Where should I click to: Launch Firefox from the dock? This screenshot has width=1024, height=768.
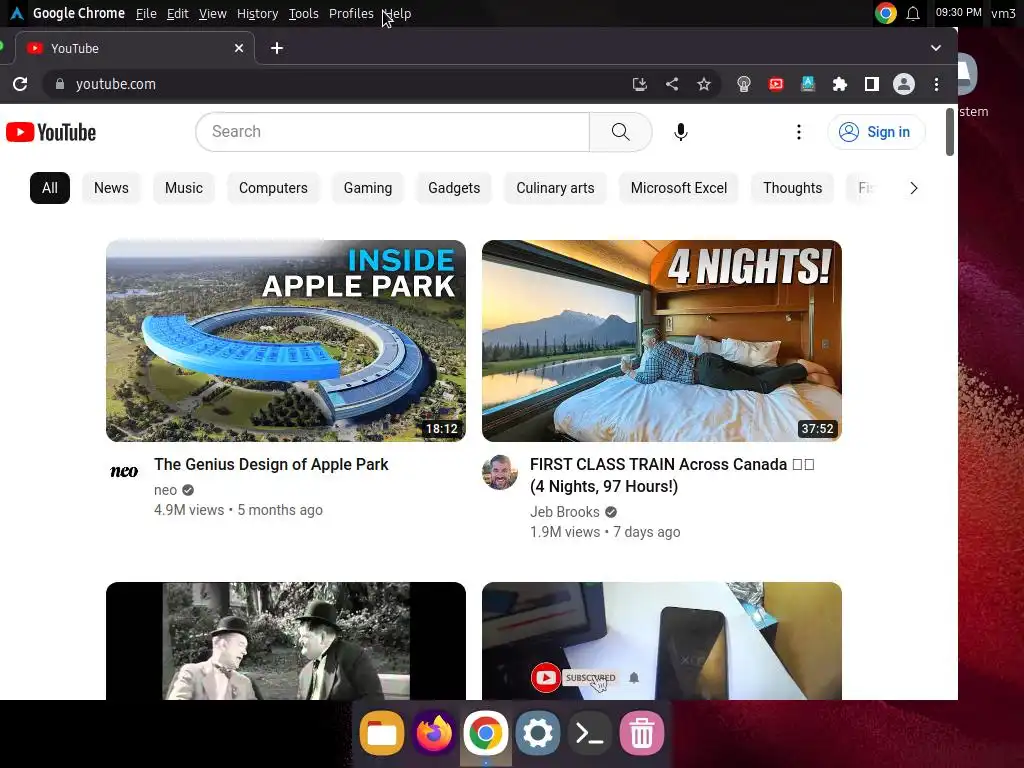[434, 733]
